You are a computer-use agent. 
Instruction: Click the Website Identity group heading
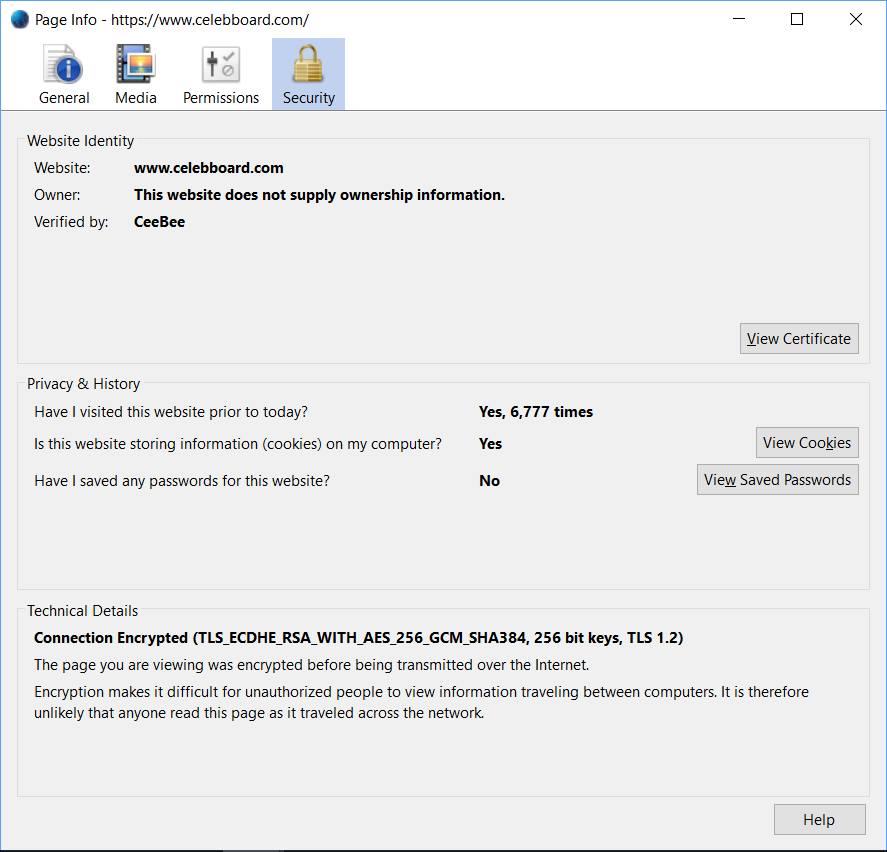tap(80, 141)
